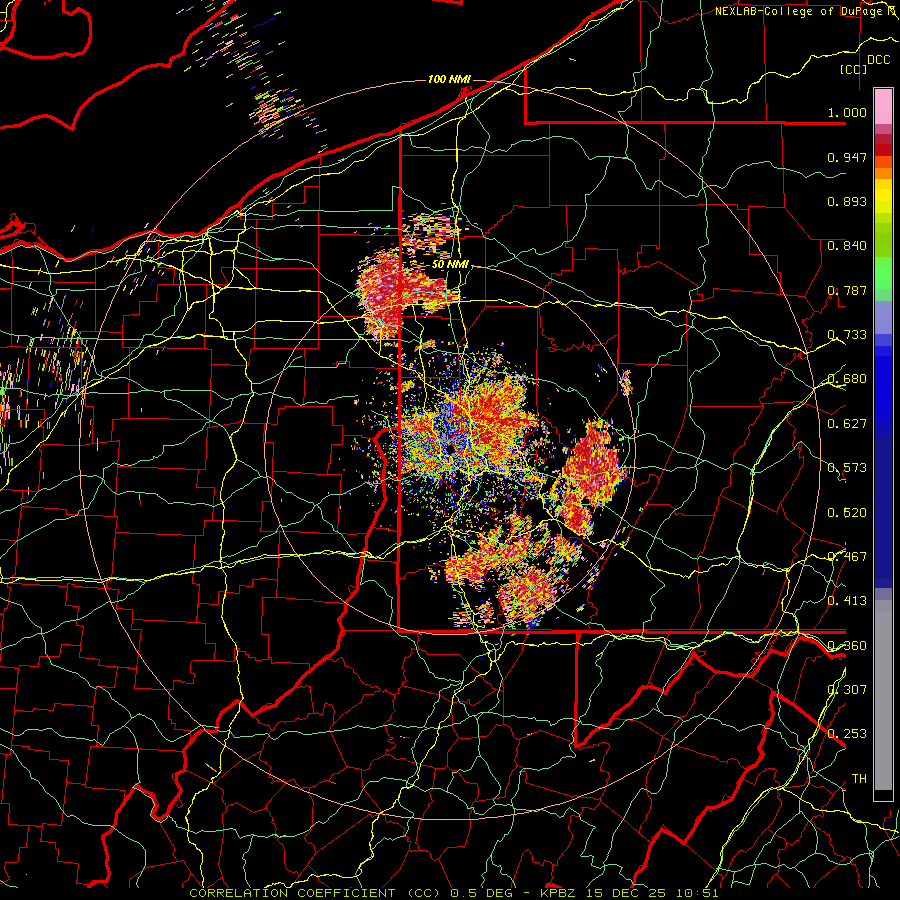Select the 0.627 scale value
This screenshot has height=900, width=900.
[x=847, y=424]
